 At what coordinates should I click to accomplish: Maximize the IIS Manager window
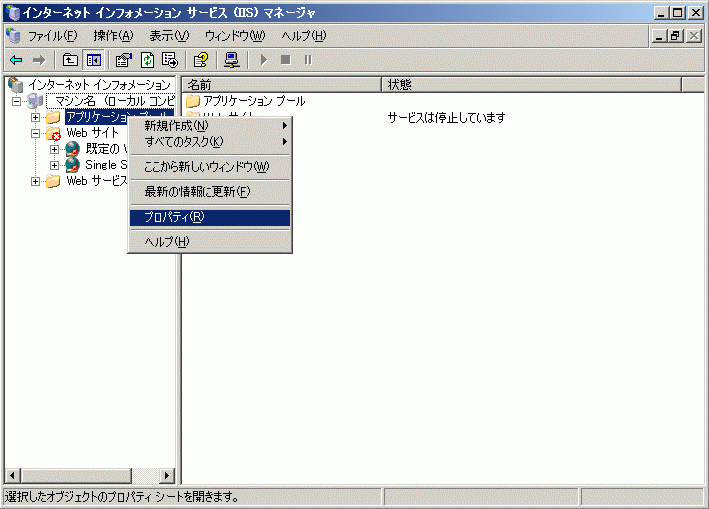pyautogui.click(x=678, y=13)
